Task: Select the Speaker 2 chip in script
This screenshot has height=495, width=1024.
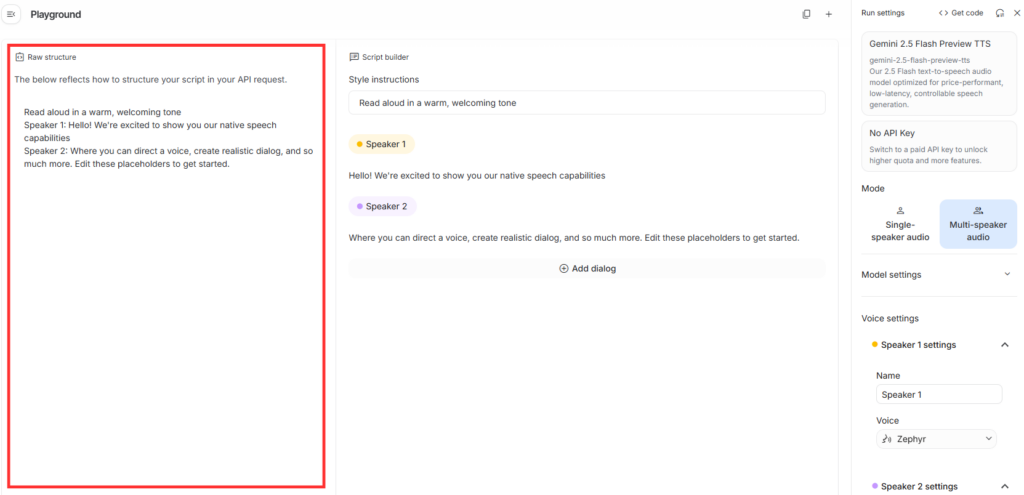Action: point(382,206)
